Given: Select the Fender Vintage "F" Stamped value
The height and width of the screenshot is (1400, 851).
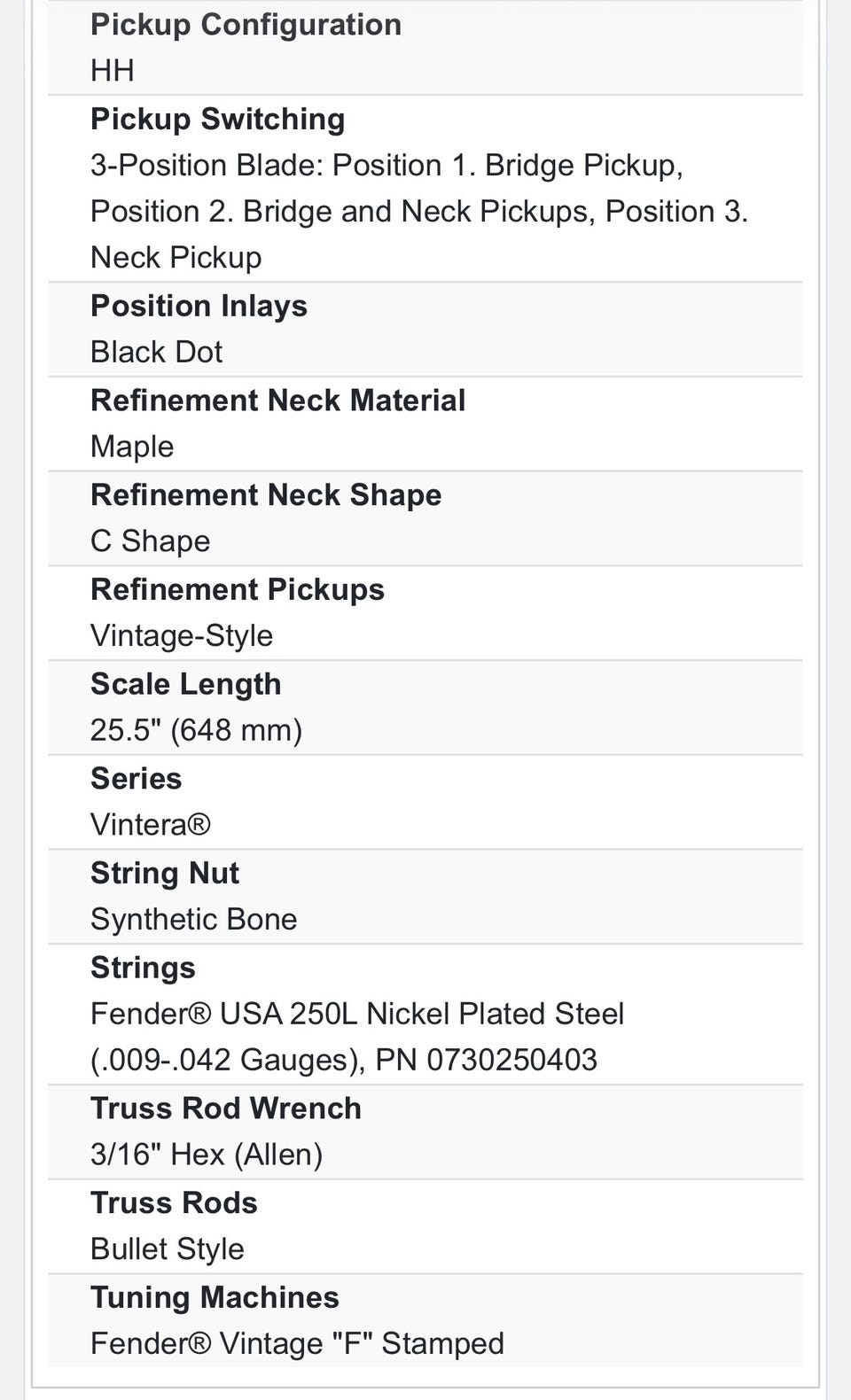Looking at the screenshot, I should 297,1344.
